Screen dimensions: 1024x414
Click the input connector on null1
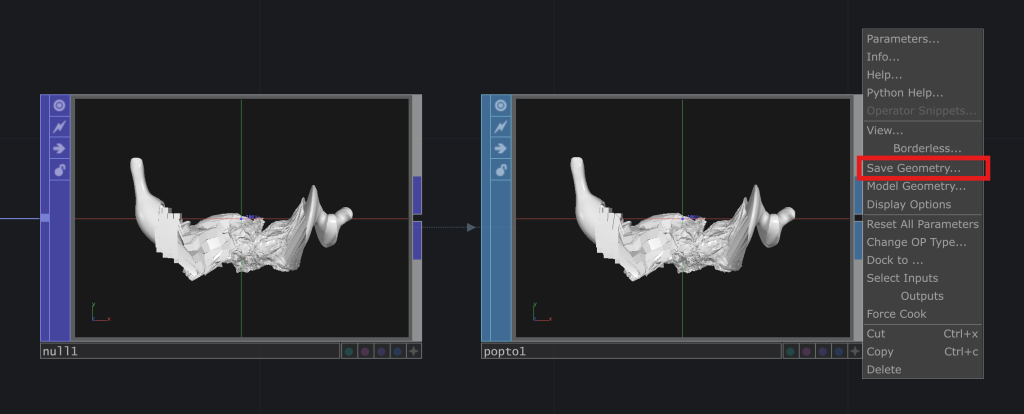44,217
